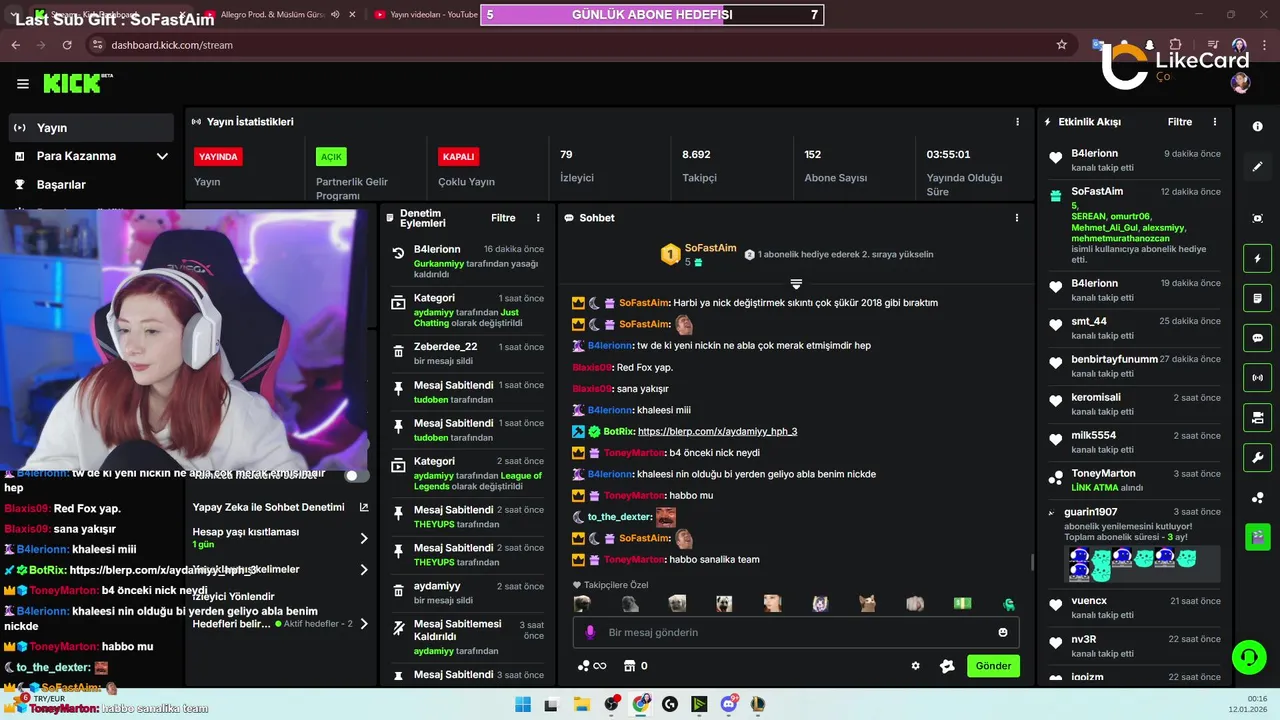Open Yapay Zeka ile Sohbet Denetimi external link
Image resolution: width=1280 pixels, height=720 pixels.
[x=364, y=507]
